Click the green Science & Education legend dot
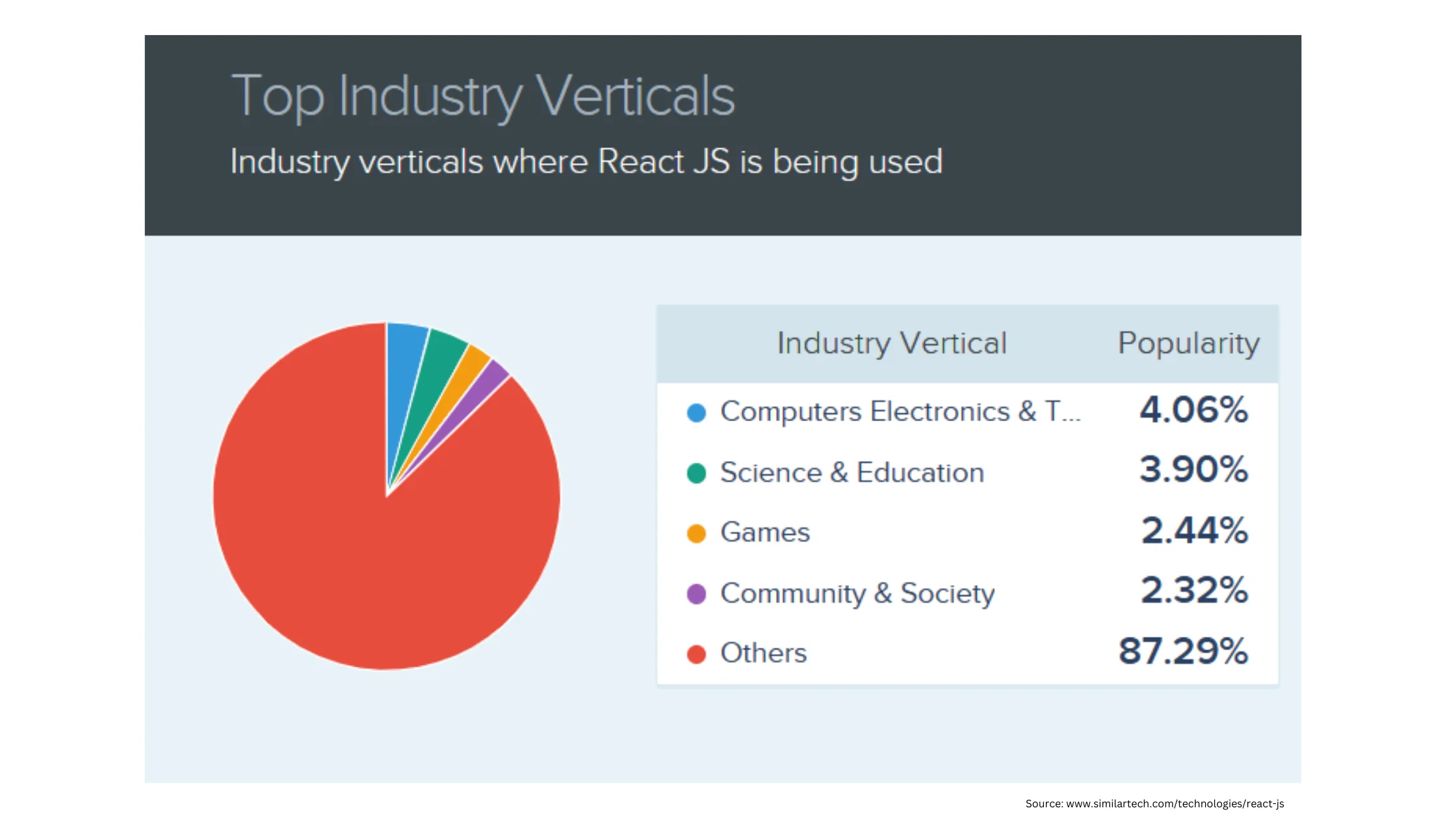1456x819 pixels. 695,473
